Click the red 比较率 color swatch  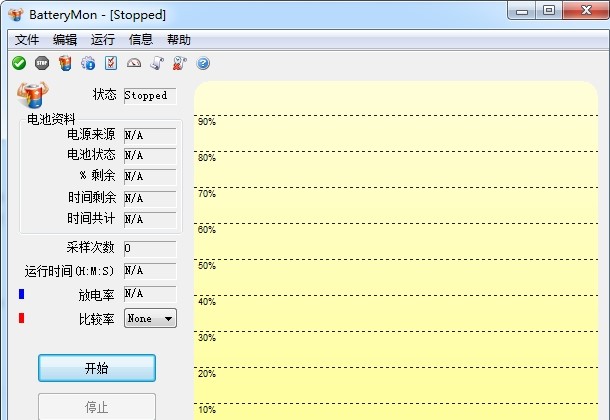point(21,318)
